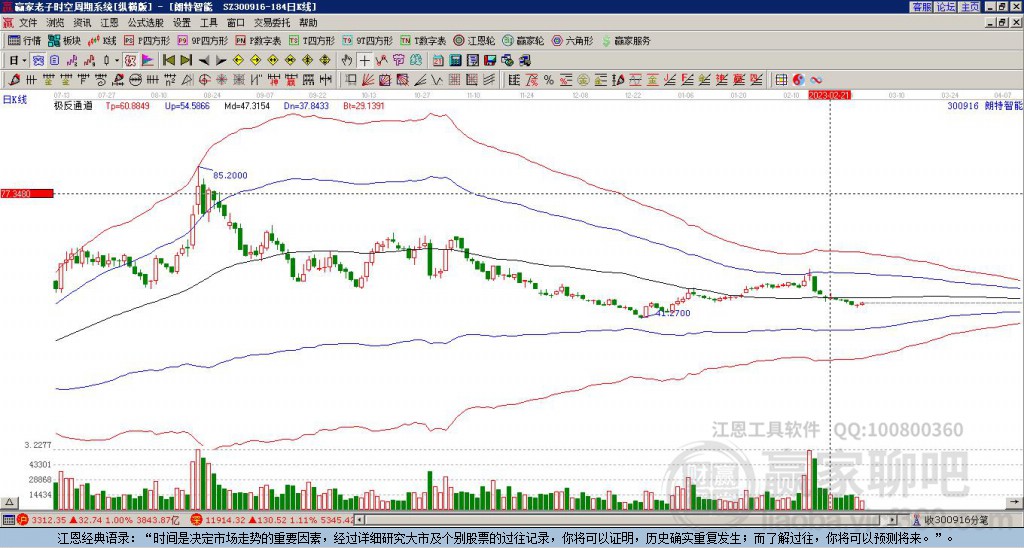Screen dimensions: 1024x548
Task: Open the calendar icon labeled 21
Action: click(x=438, y=61)
